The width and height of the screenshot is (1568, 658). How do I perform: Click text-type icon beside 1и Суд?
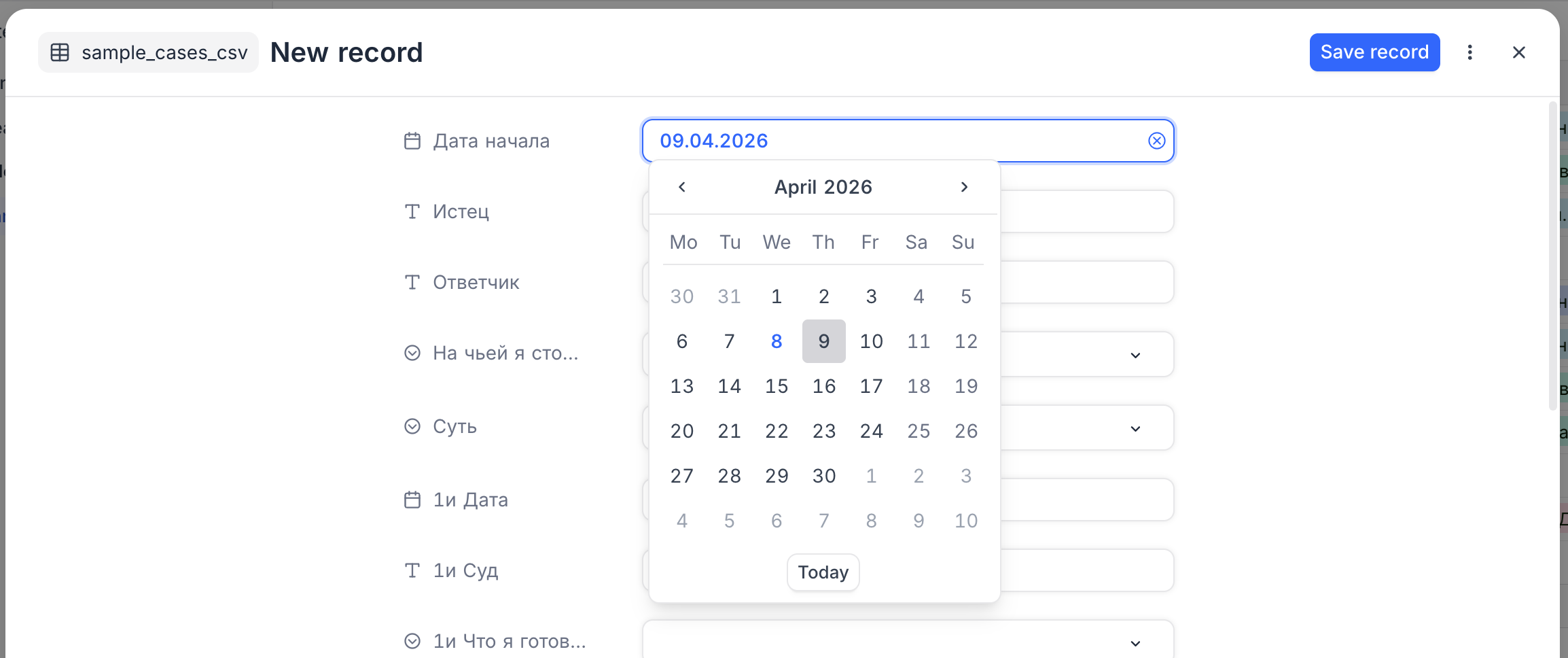click(x=412, y=570)
